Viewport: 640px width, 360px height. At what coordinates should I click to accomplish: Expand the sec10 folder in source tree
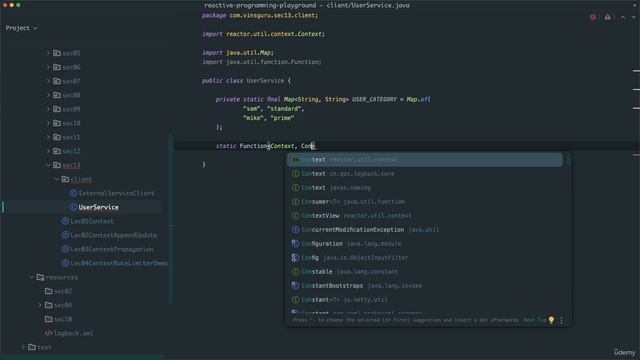pyautogui.click(x=48, y=123)
